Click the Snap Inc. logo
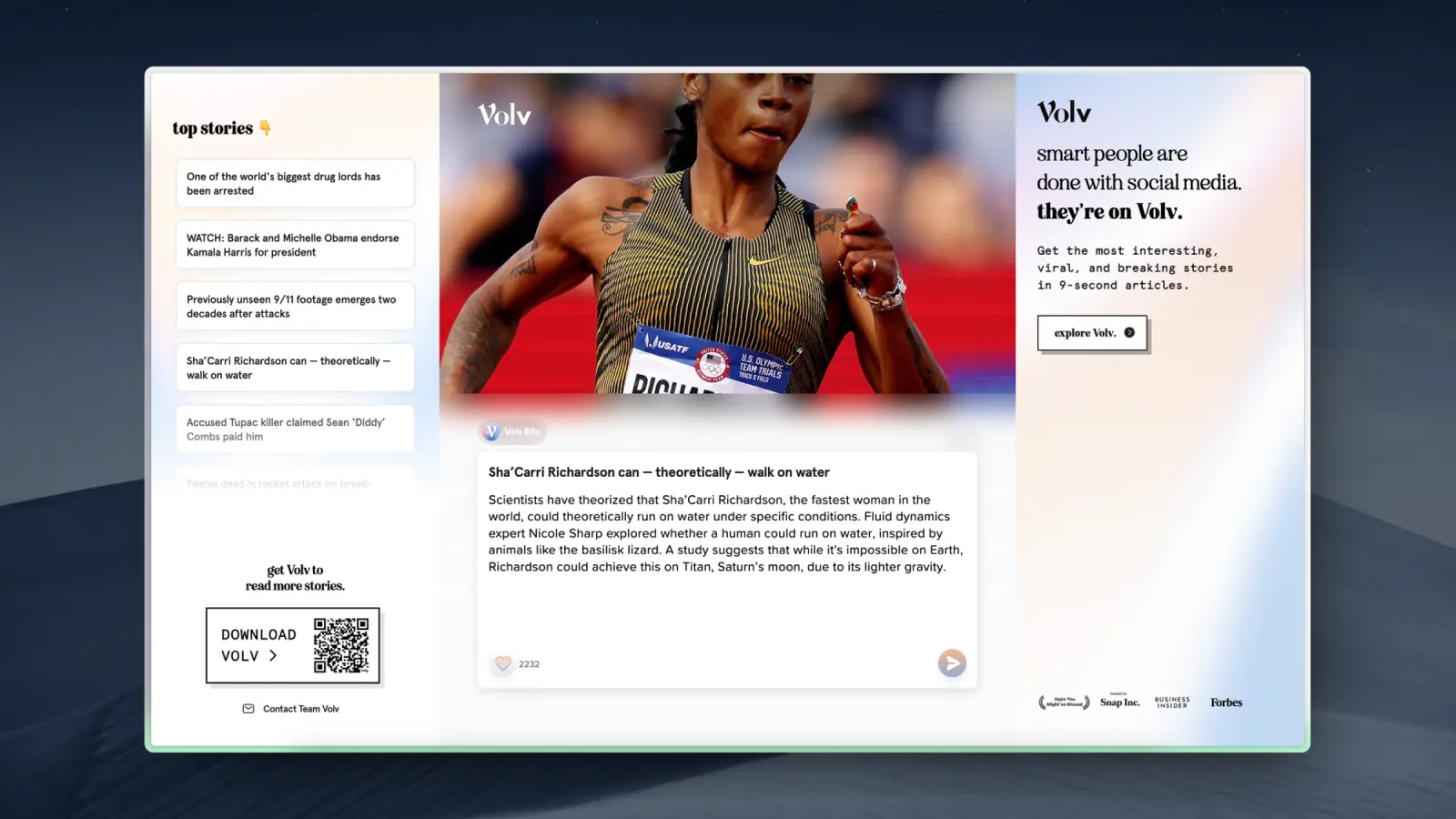 (x=1119, y=702)
